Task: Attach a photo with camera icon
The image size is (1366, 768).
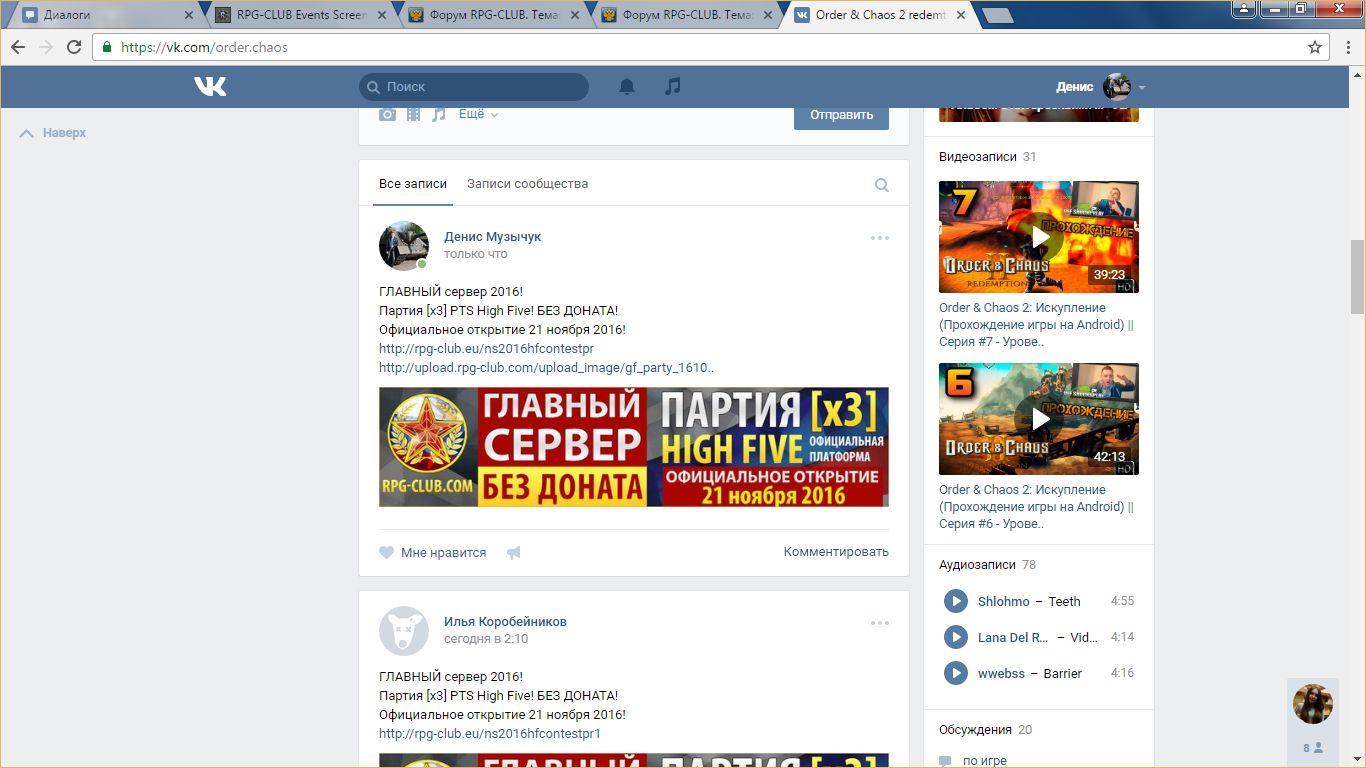Action: pos(387,114)
